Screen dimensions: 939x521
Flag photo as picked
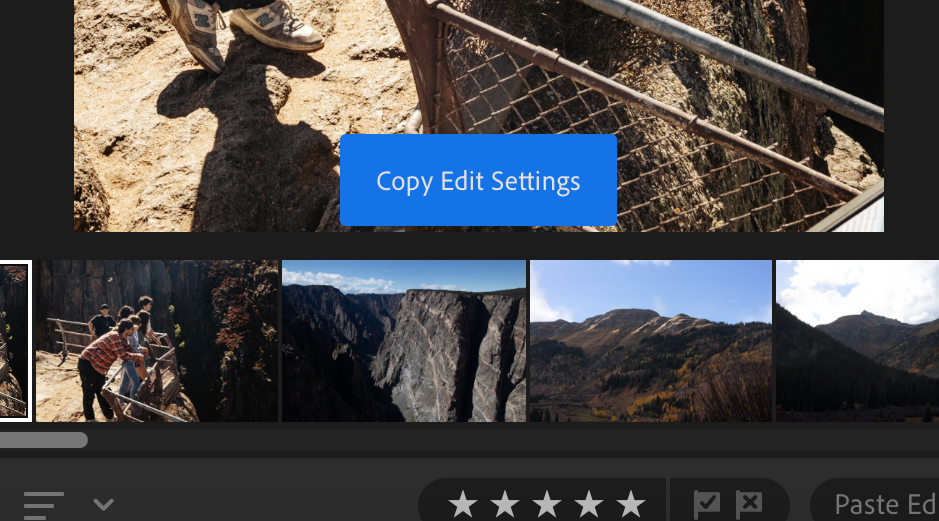pos(707,504)
